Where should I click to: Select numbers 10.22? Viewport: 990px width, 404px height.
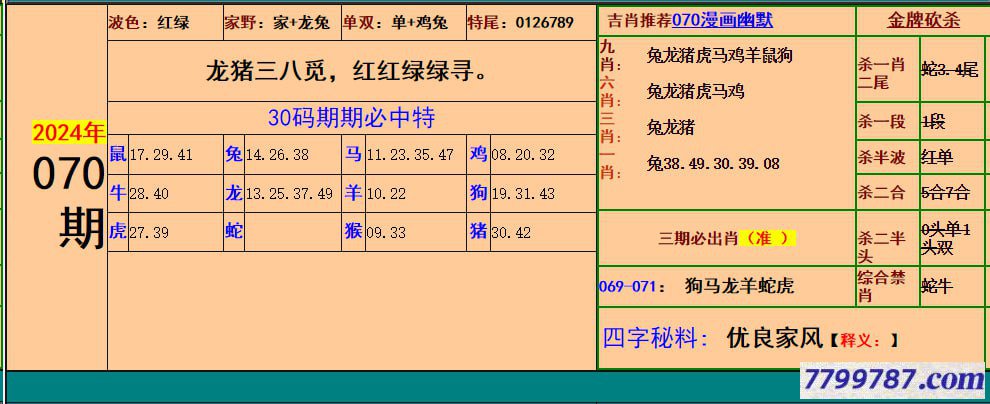coord(386,194)
